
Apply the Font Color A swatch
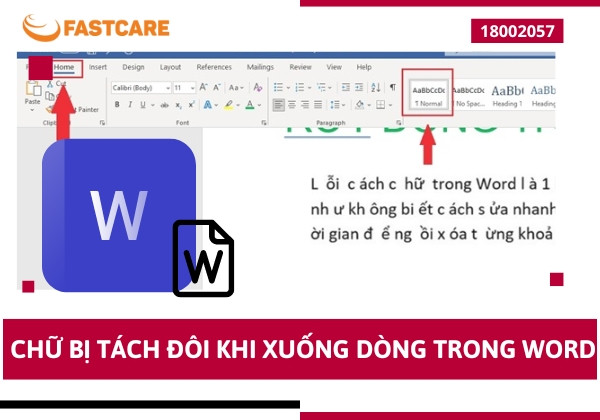(250, 105)
